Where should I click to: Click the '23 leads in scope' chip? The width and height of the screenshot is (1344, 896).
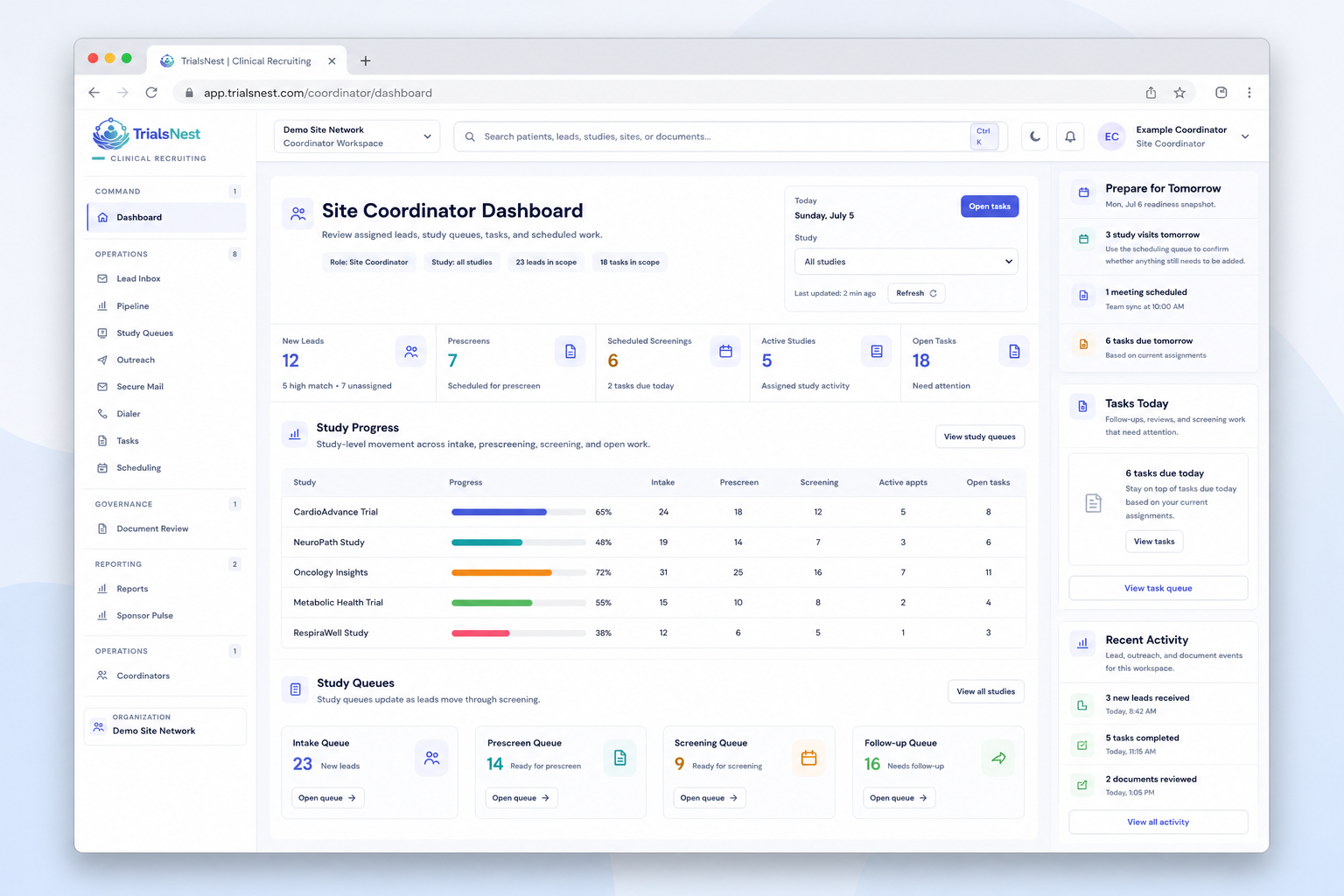click(546, 262)
